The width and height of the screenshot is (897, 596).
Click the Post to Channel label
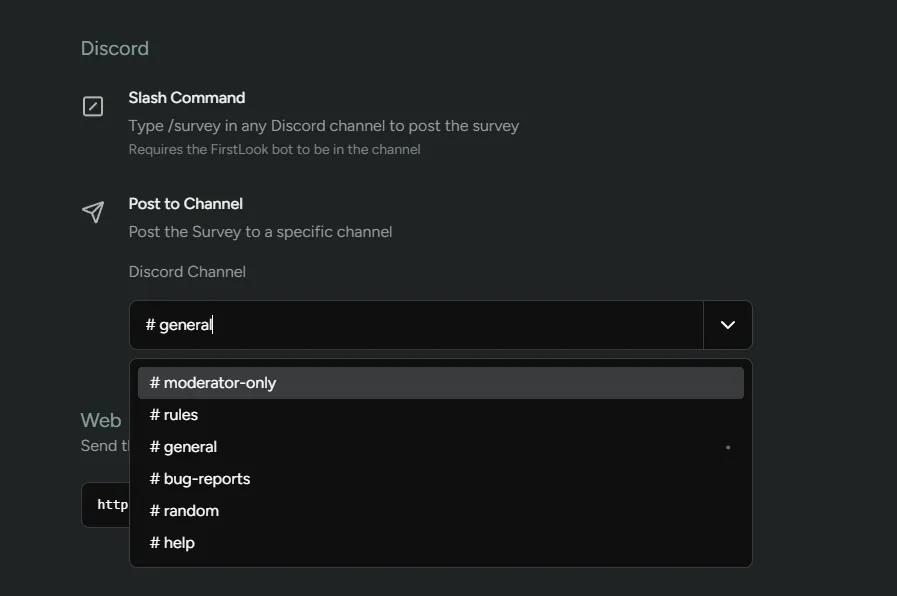[185, 203]
